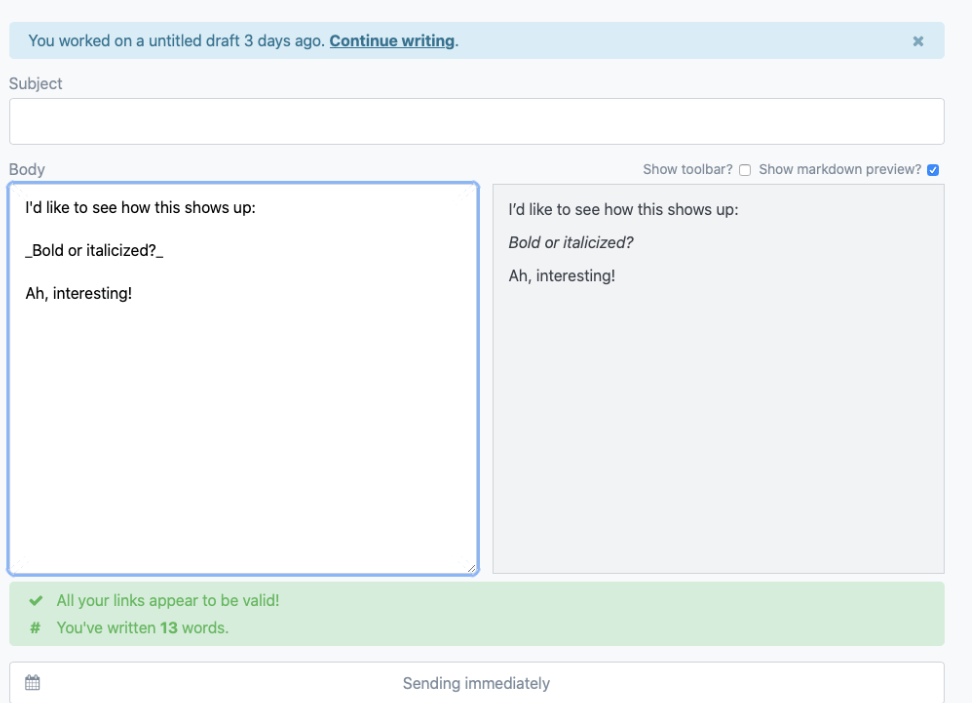This screenshot has width=972, height=703.
Task: Disable the "Show markdown preview?" checkbox
Action: pyautogui.click(x=933, y=170)
